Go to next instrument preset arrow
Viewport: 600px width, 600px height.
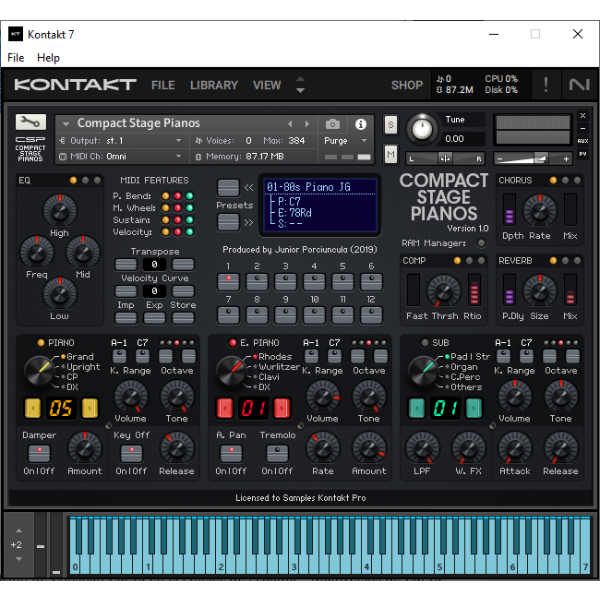coord(307,124)
